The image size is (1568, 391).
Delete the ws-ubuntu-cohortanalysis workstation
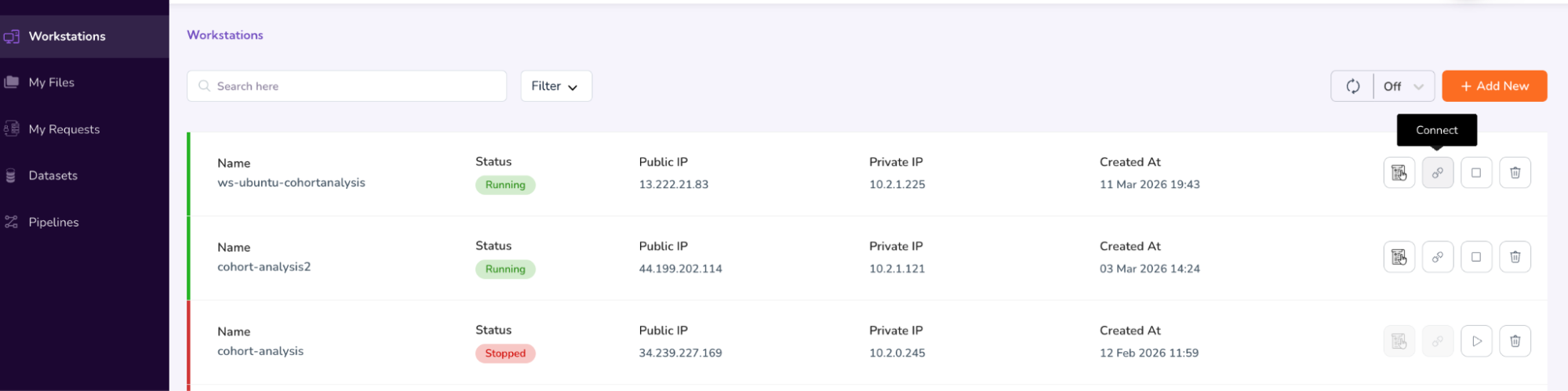pos(1515,172)
